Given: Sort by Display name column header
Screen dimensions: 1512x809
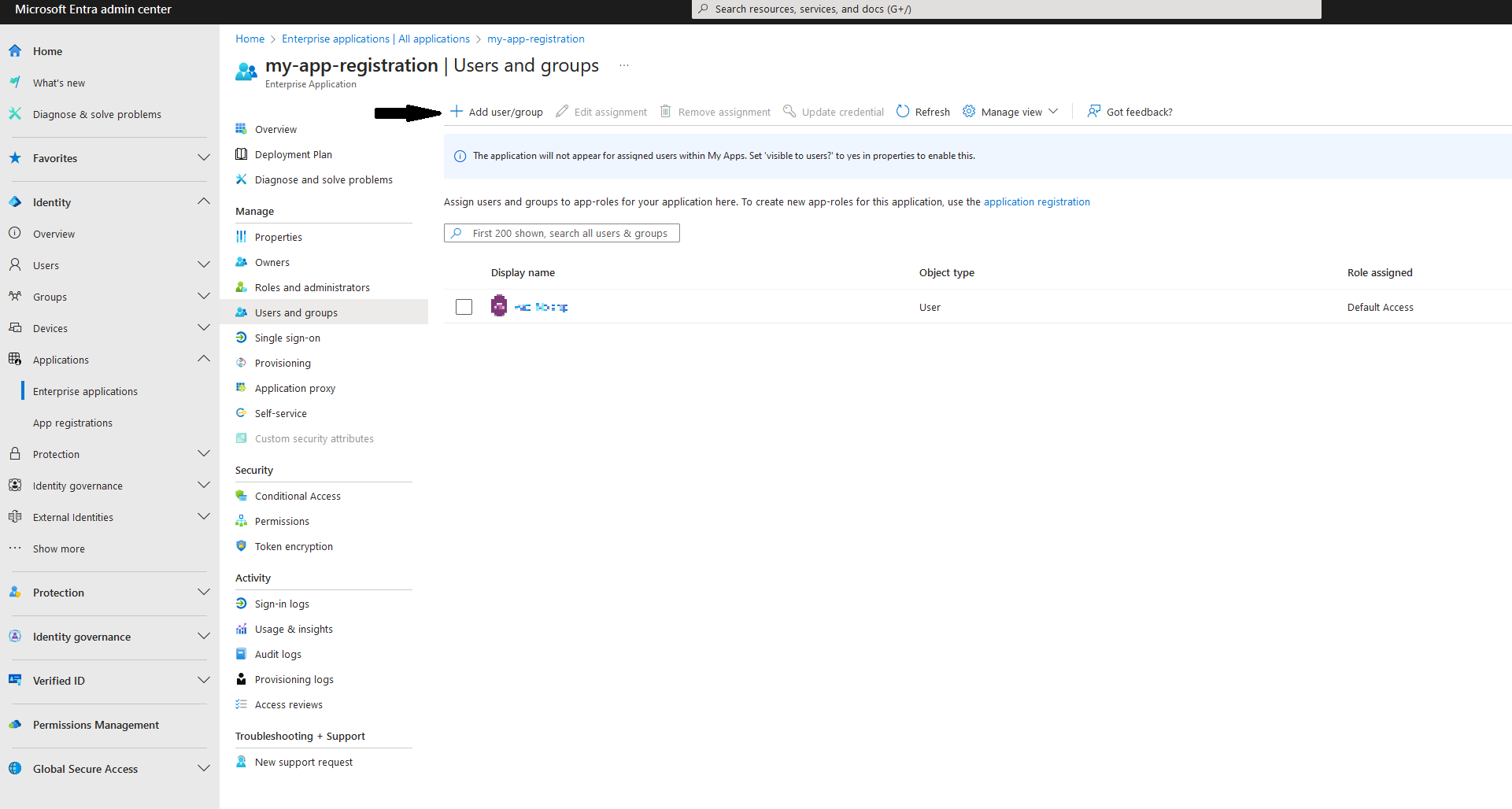Looking at the screenshot, I should 523,272.
